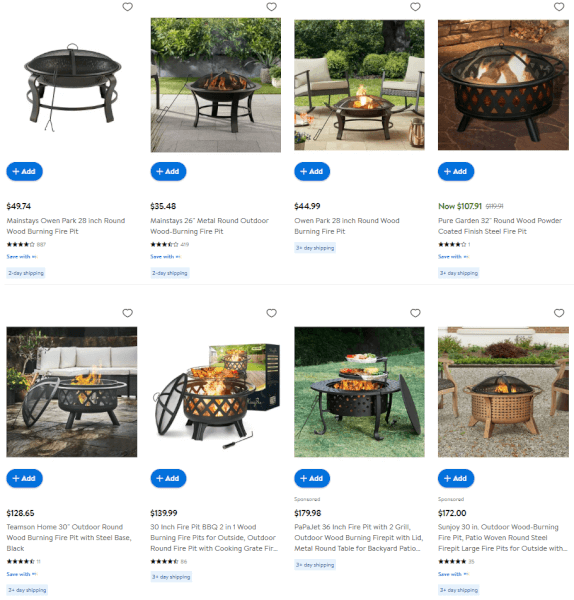Image resolution: width=574 pixels, height=600 pixels.
Task: Save Owen Park $44.99 fire pit to favorites
Action: [415, 7]
